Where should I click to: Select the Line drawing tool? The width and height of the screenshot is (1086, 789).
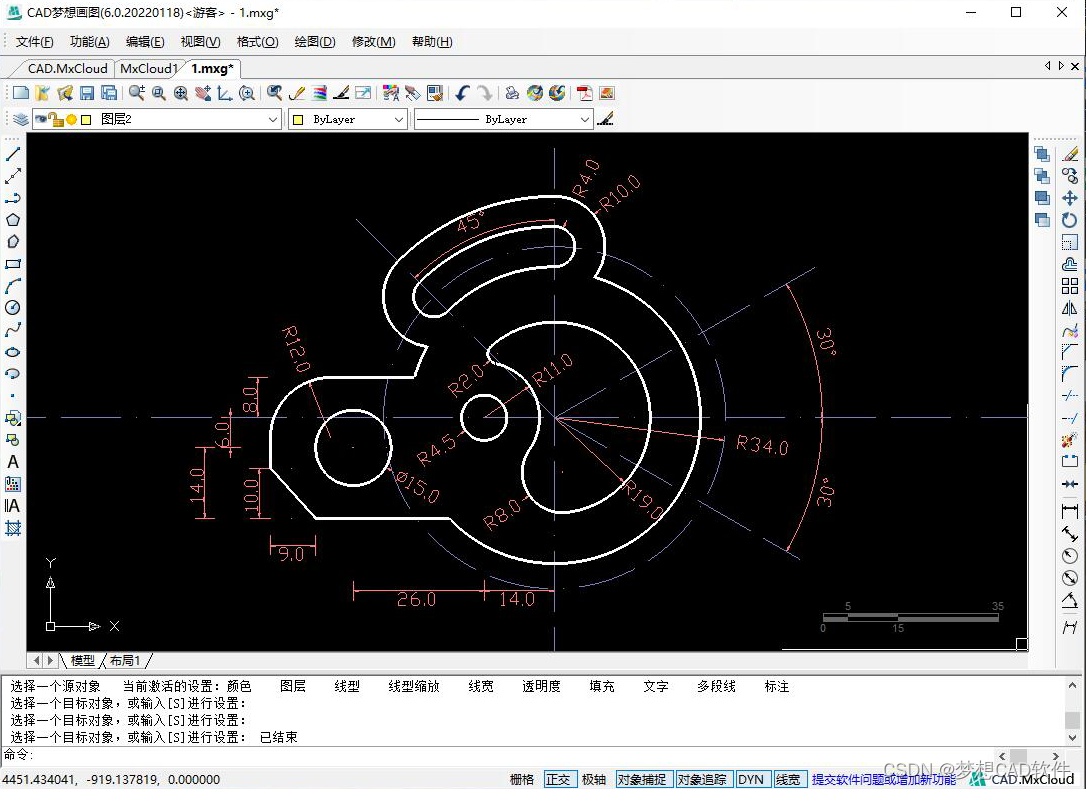(12, 154)
